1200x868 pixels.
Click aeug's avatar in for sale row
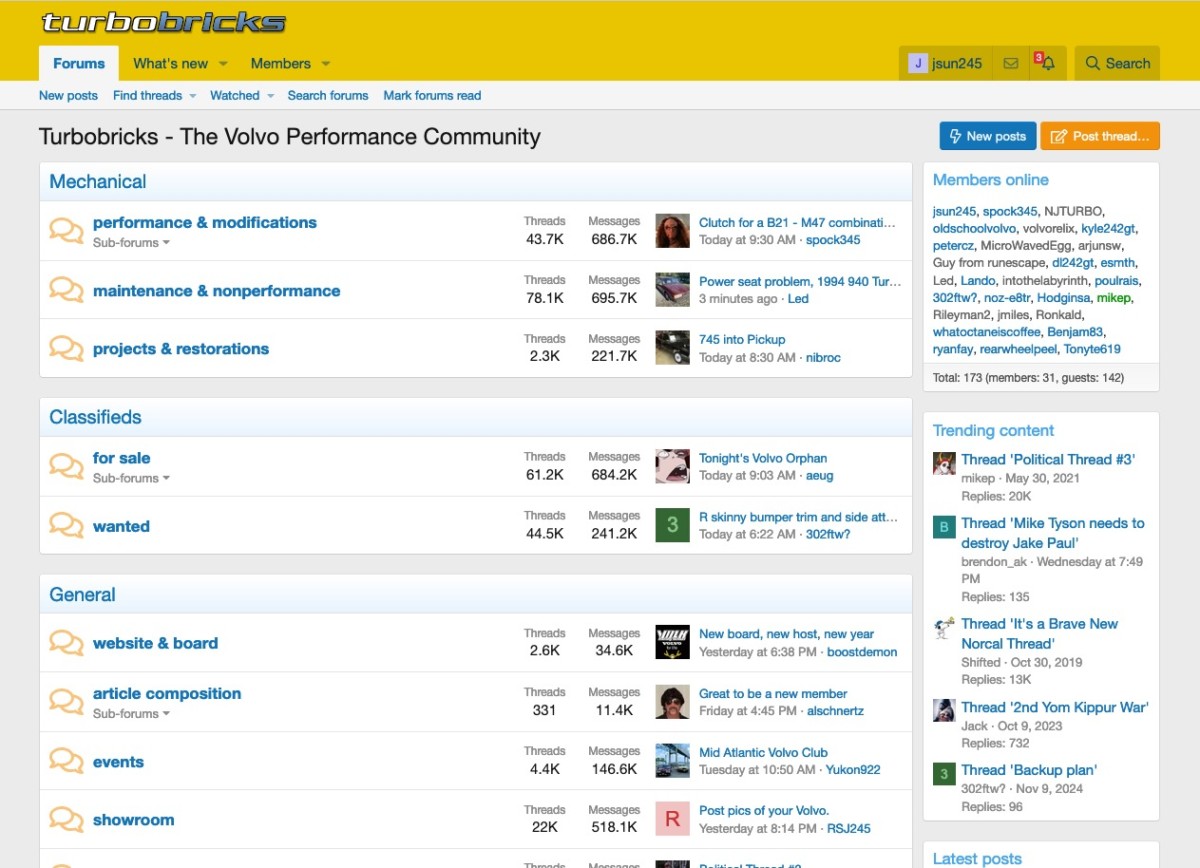click(x=672, y=466)
